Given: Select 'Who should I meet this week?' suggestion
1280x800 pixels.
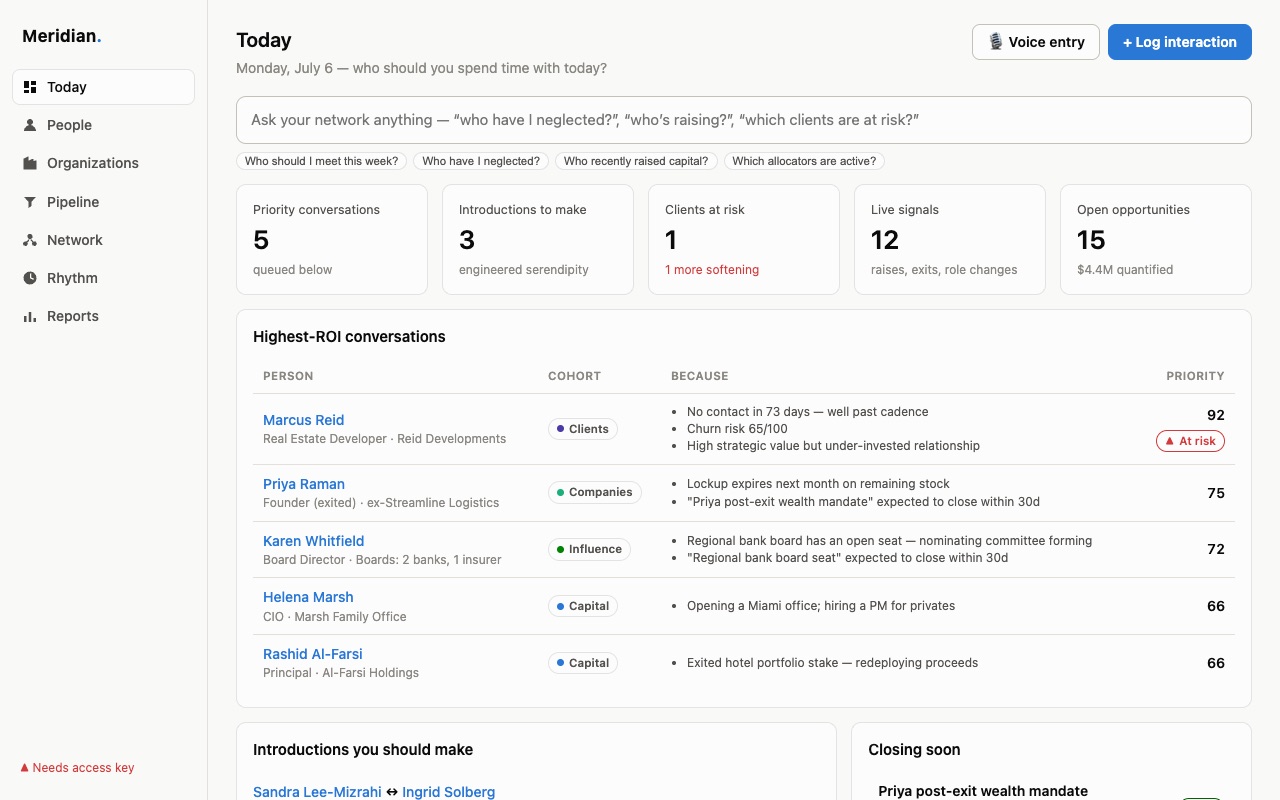Looking at the screenshot, I should tap(322, 161).
